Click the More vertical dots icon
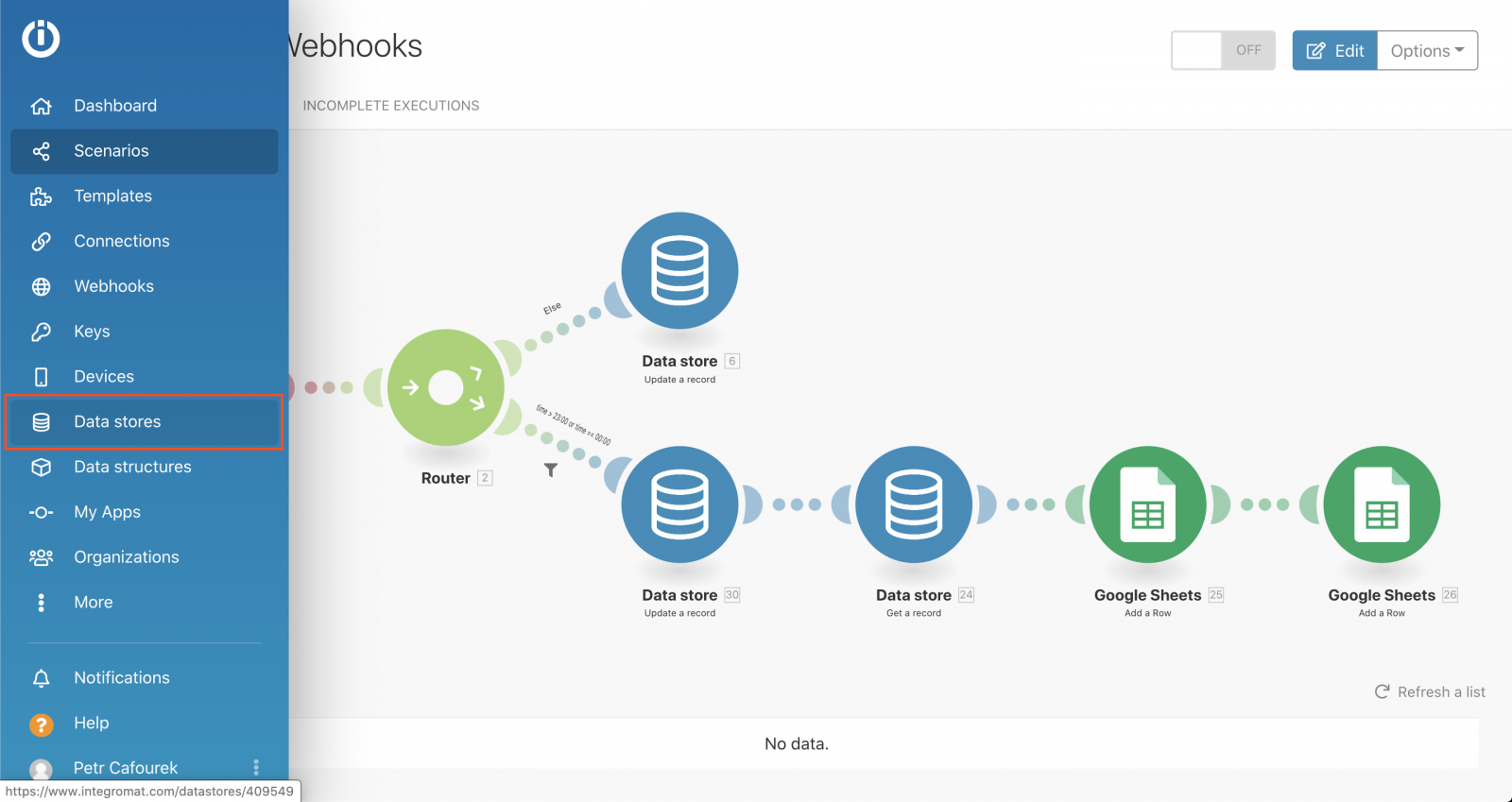Image resolution: width=1512 pixels, height=802 pixels. (x=41, y=603)
